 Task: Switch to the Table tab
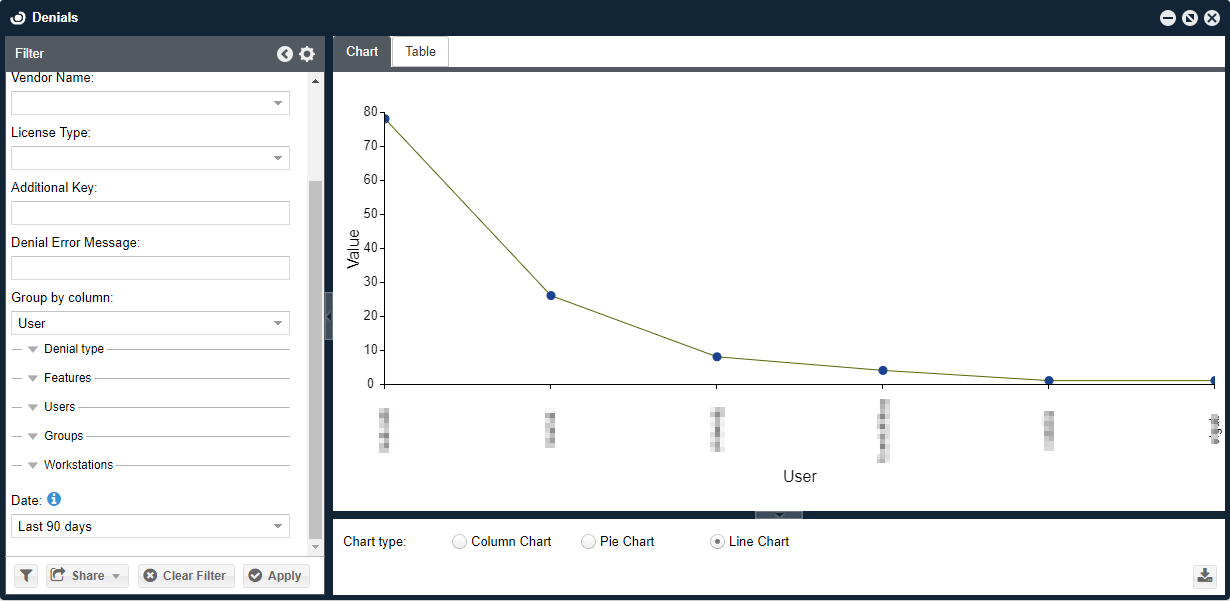[420, 52]
